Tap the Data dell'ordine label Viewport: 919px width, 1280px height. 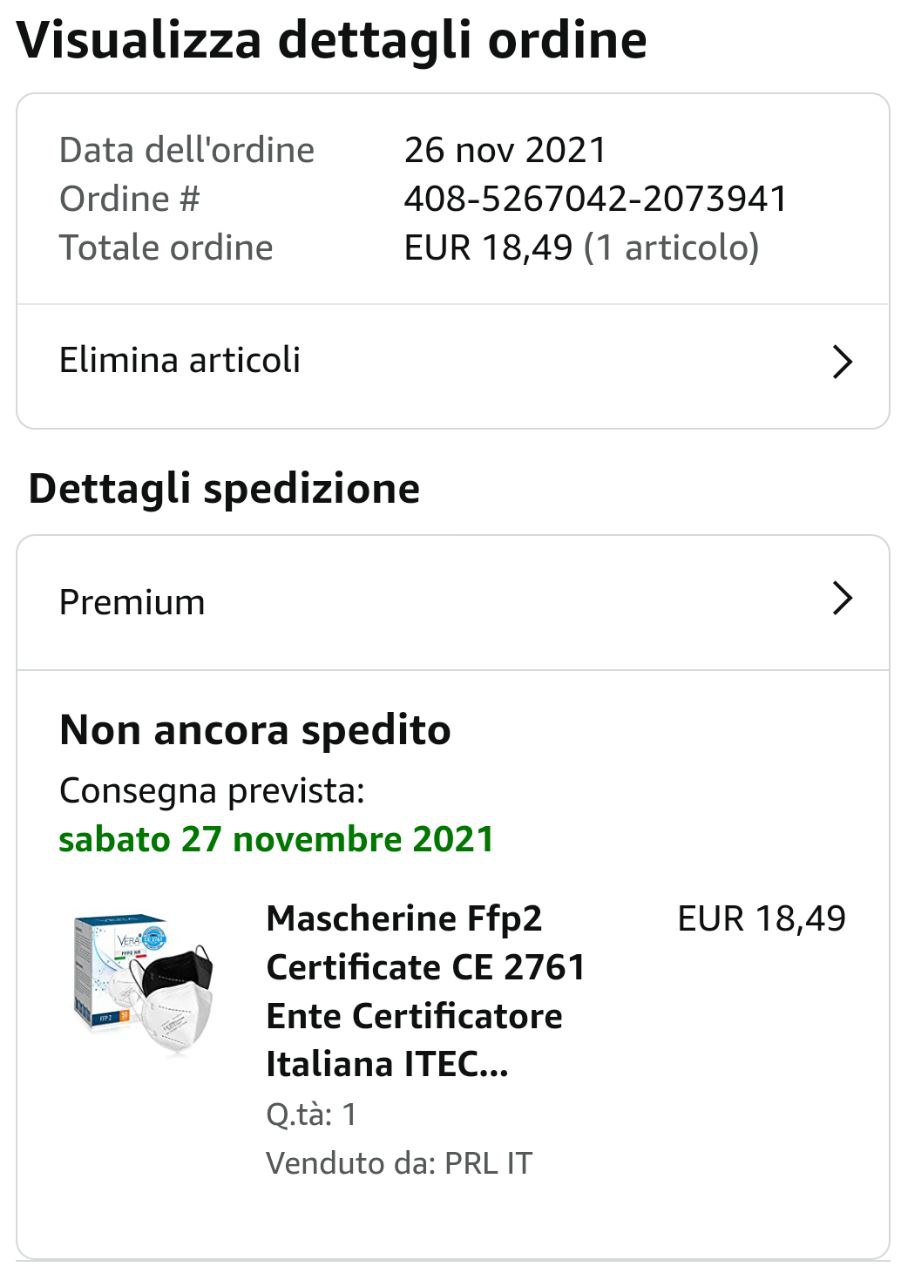click(187, 150)
